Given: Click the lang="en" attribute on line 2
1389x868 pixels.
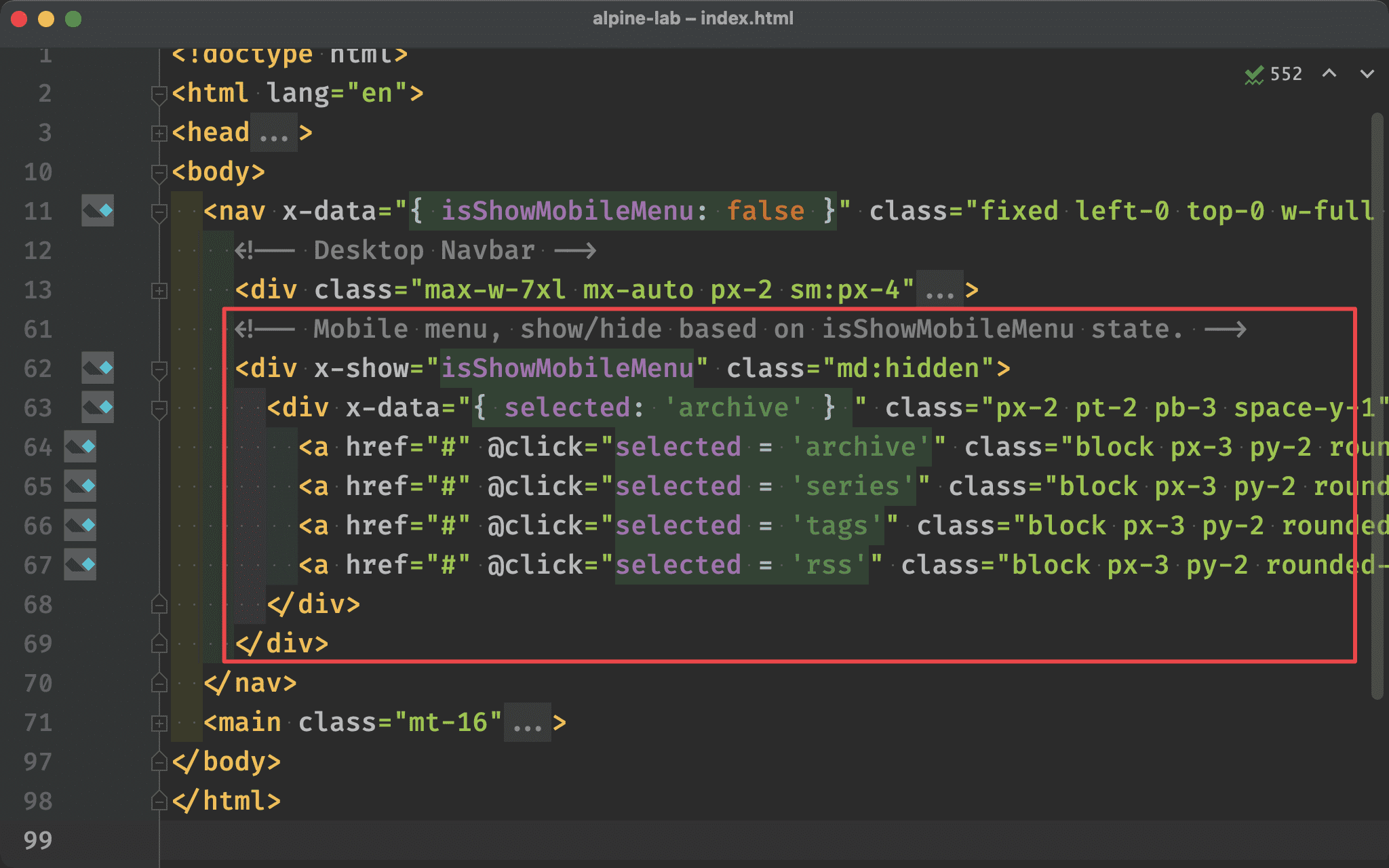Looking at the screenshot, I should point(337,93).
